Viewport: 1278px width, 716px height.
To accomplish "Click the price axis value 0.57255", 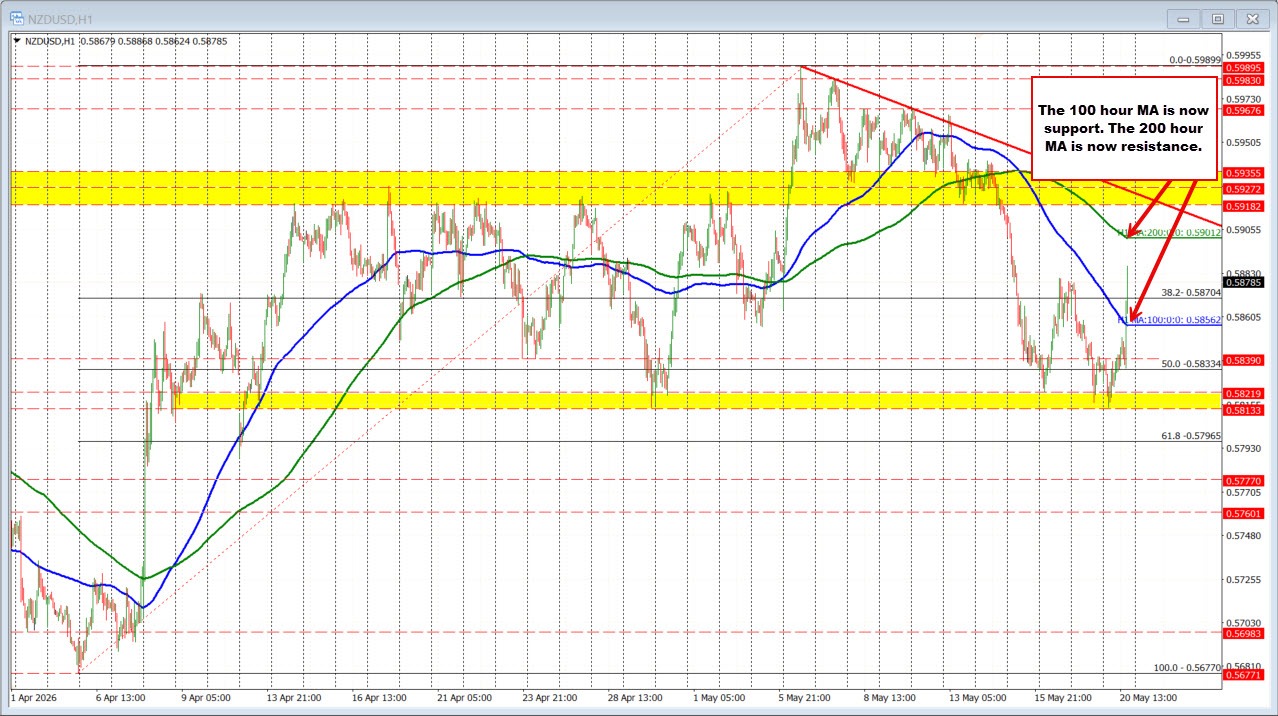I will click(x=1244, y=579).
